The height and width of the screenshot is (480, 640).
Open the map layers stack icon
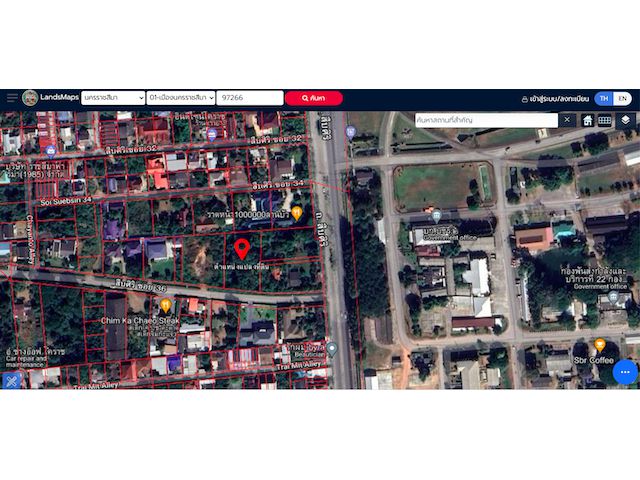[x=625, y=120]
